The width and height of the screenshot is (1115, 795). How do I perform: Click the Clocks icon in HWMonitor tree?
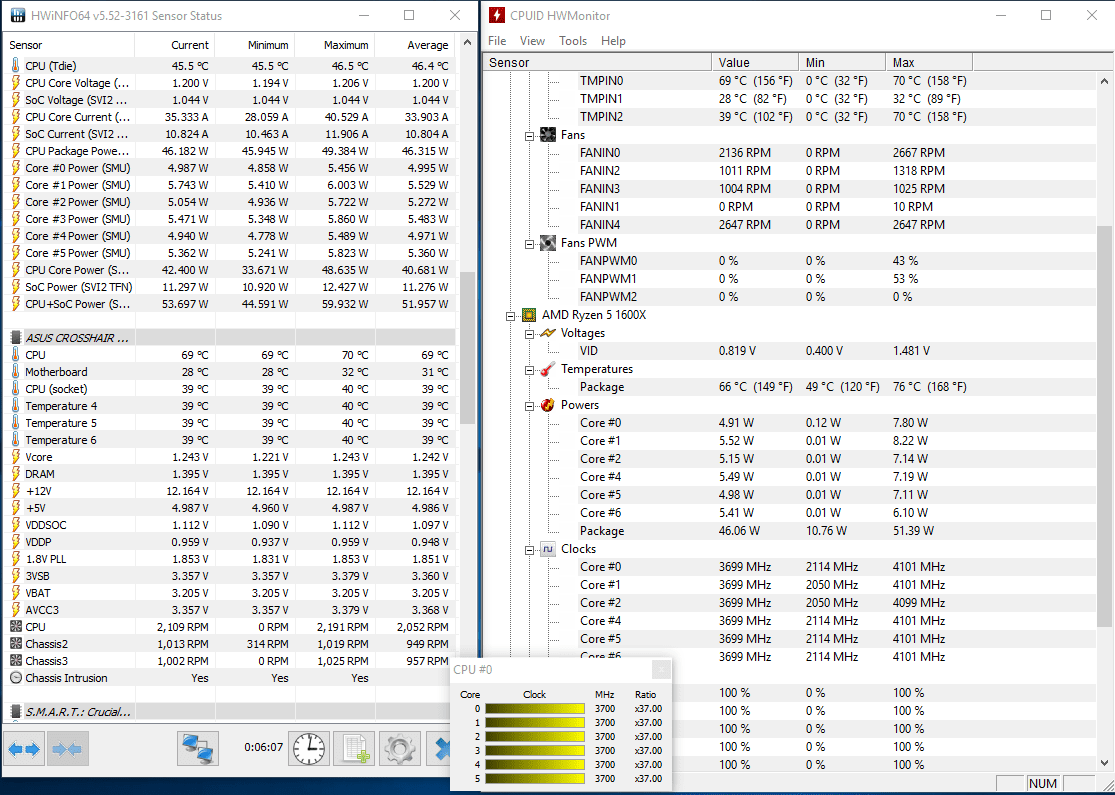click(x=548, y=549)
